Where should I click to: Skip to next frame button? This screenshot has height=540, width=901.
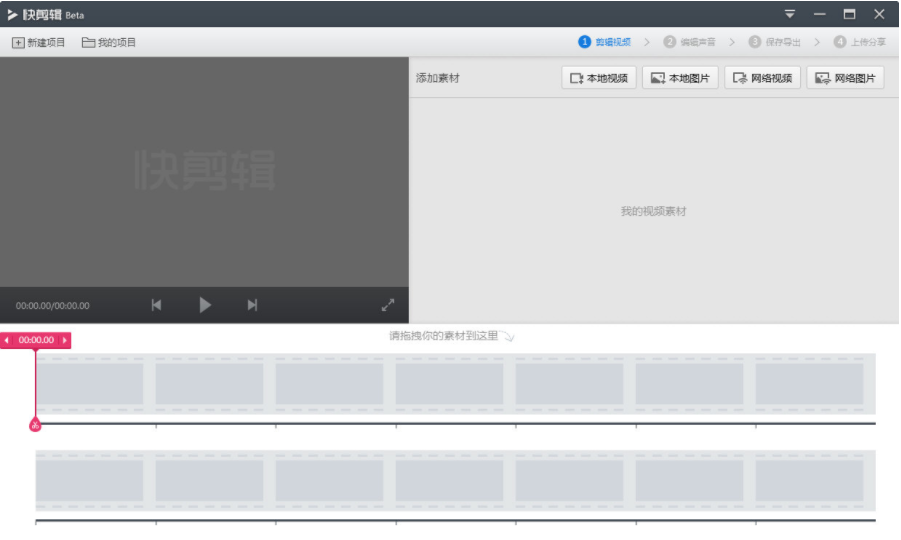[x=252, y=305]
